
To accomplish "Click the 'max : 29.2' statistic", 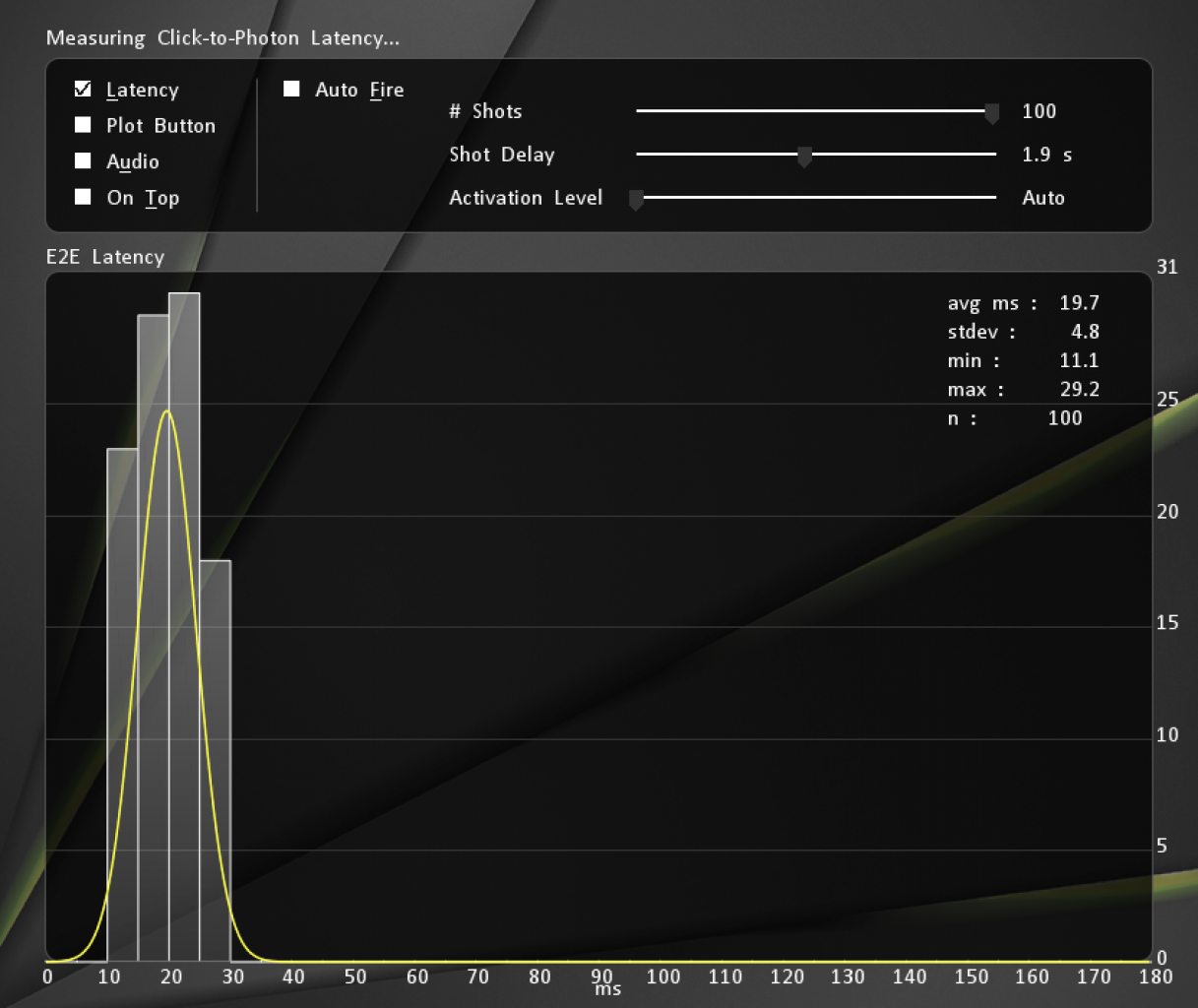I will coord(1023,389).
